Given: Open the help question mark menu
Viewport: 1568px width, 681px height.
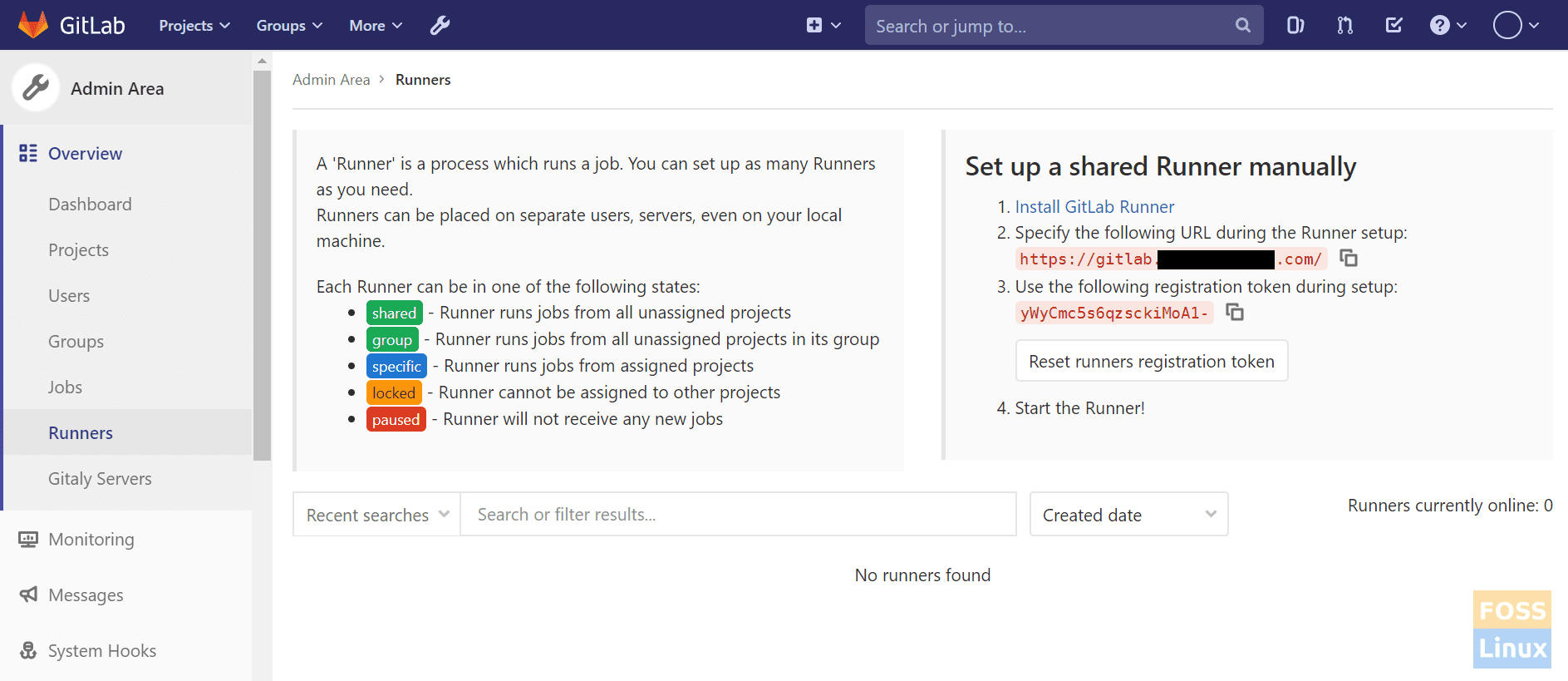Looking at the screenshot, I should 1448,26.
